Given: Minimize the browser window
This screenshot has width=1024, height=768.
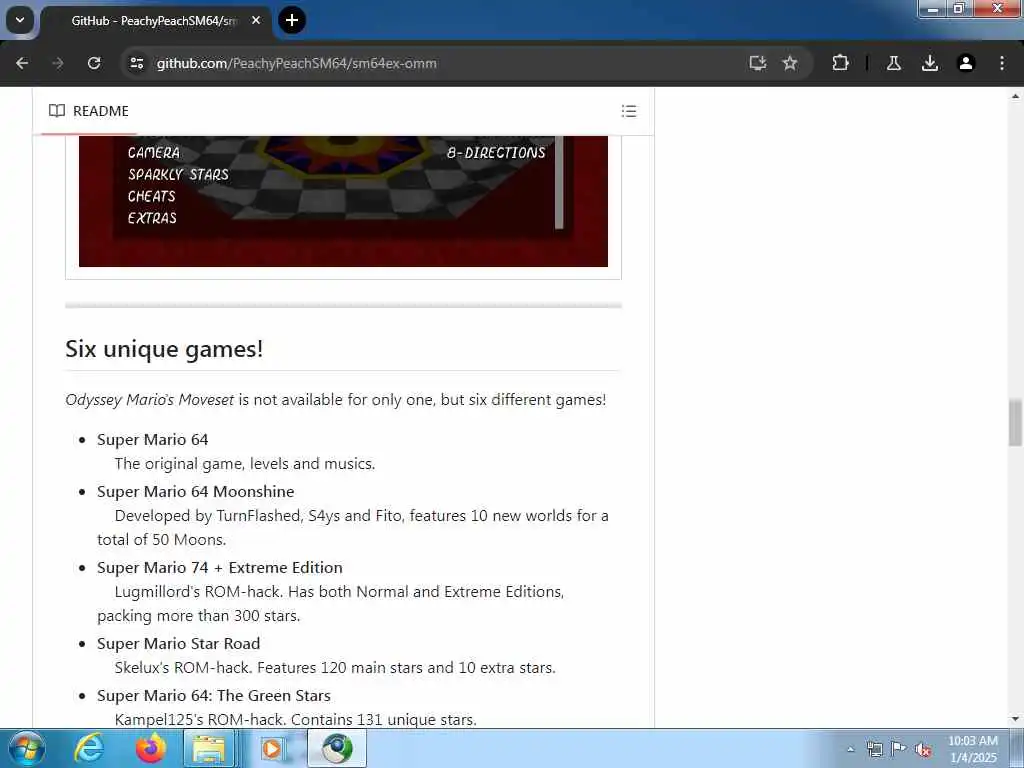Looking at the screenshot, I should click(x=933, y=9).
